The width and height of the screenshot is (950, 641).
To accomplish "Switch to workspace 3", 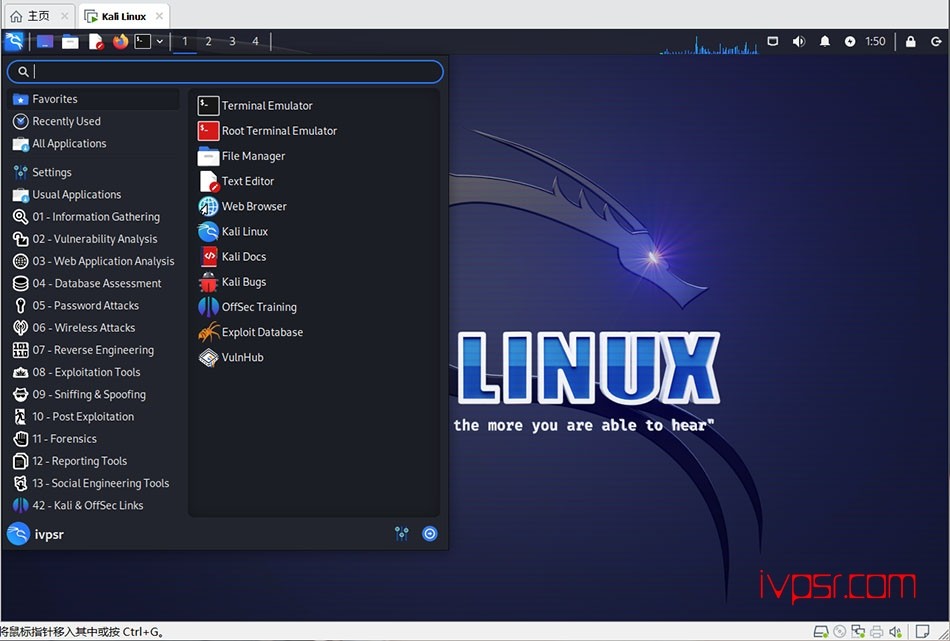I will coord(232,41).
